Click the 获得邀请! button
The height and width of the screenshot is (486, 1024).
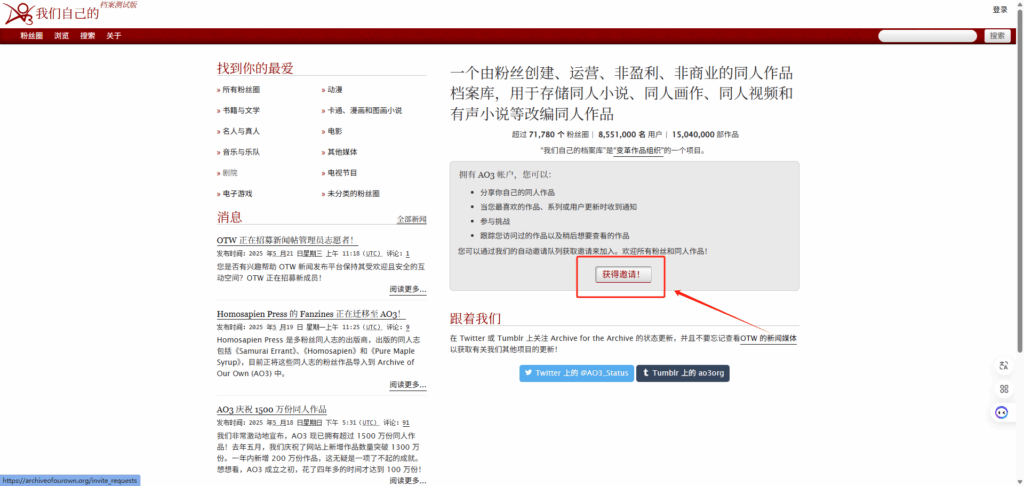coord(623,275)
